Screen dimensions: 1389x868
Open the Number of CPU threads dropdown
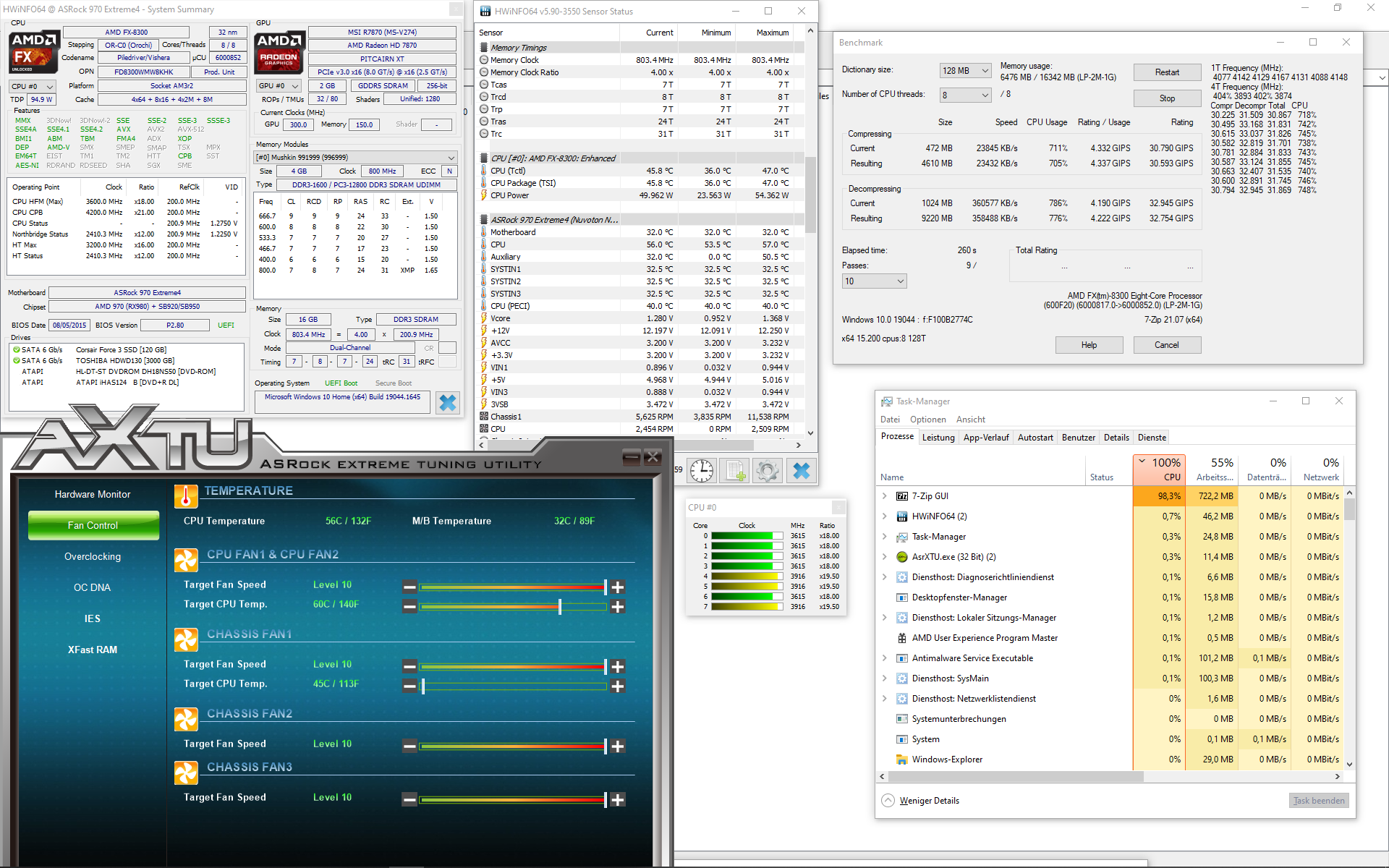coord(965,95)
